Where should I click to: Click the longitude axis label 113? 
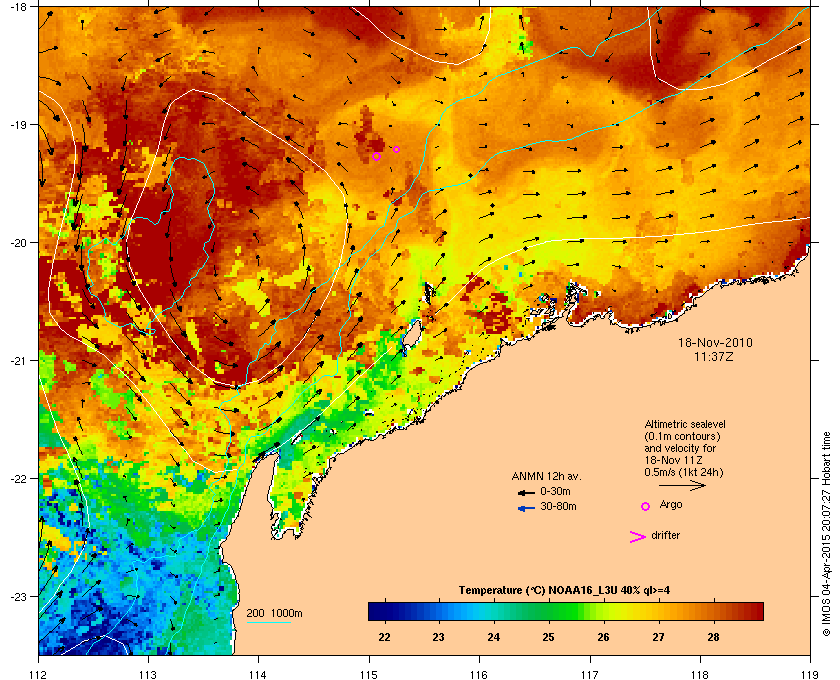[148, 675]
